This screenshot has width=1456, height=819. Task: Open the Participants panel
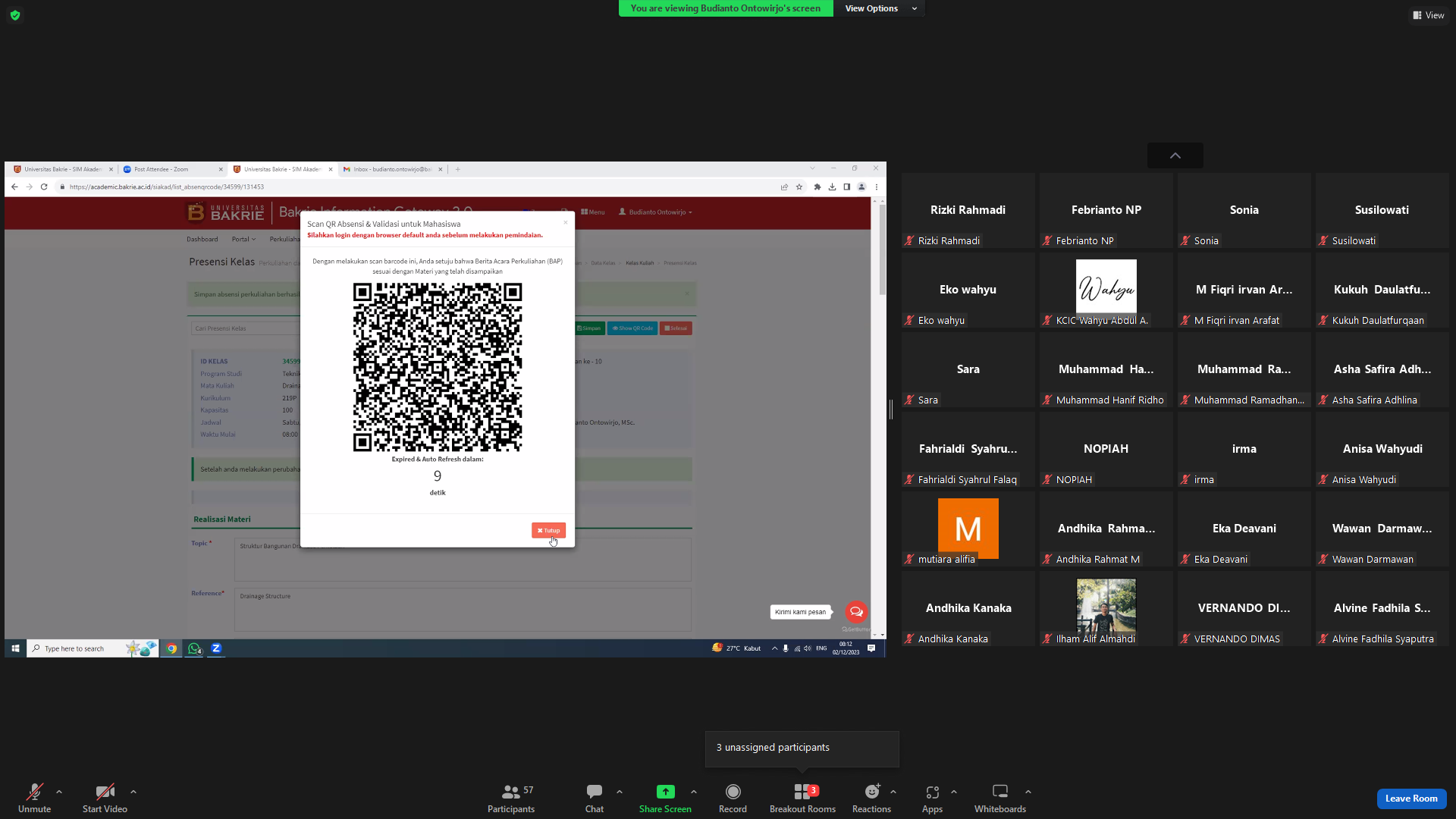(x=511, y=798)
